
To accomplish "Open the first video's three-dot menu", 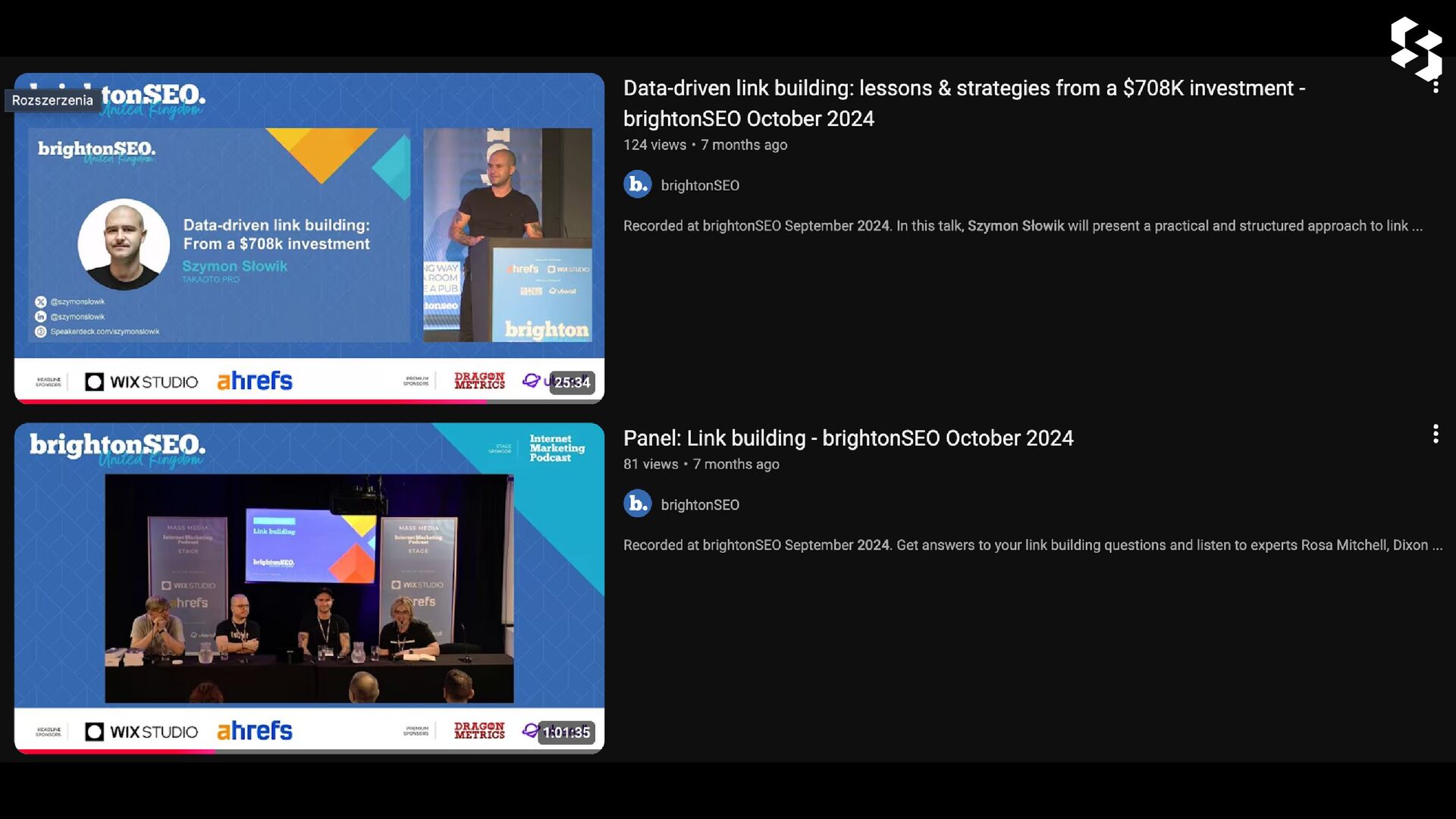I will (x=1435, y=86).
